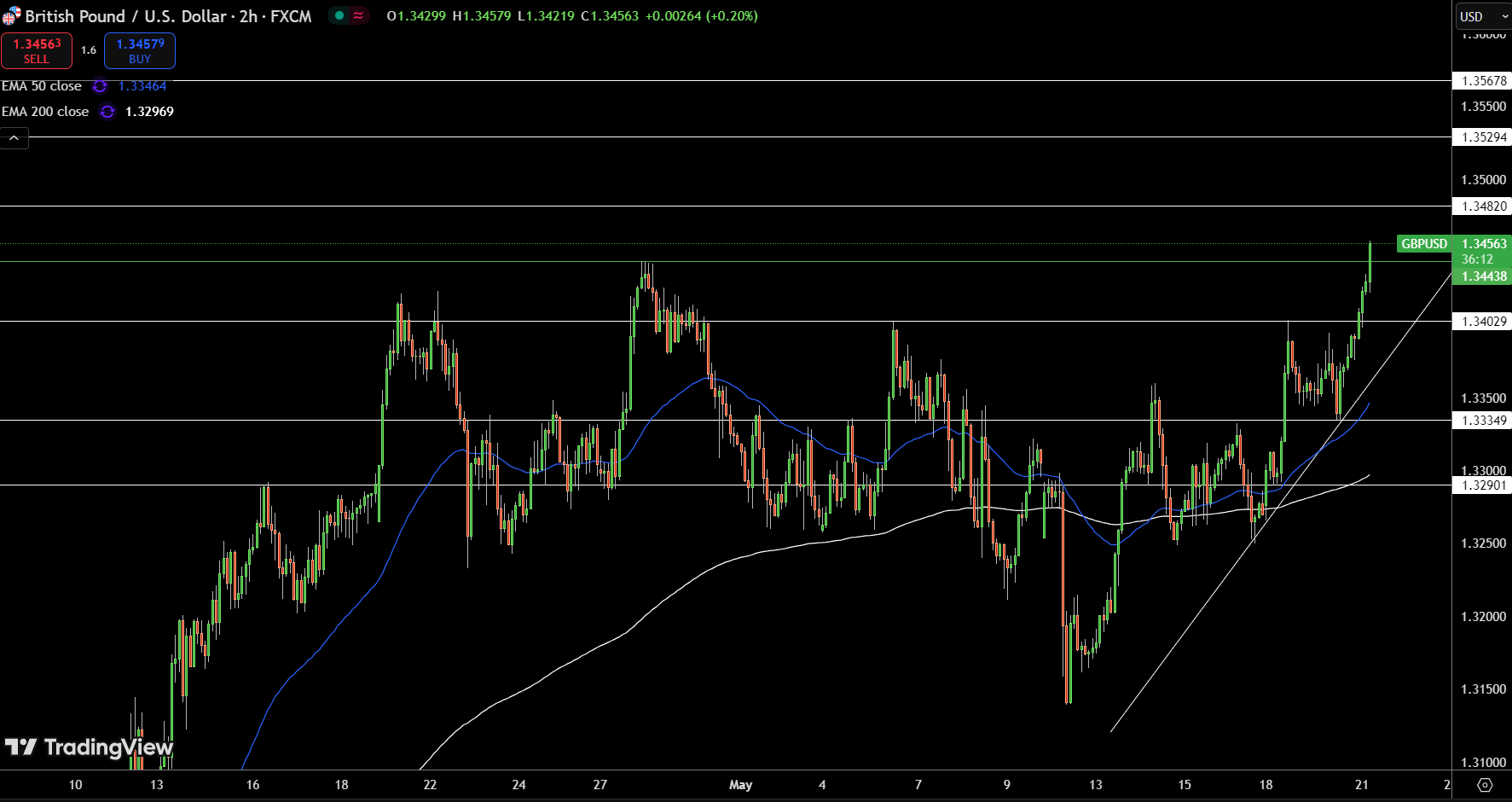The width and height of the screenshot is (1512, 802).
Task: Click the pink approximation data icon
Action: tap(358, 16)
